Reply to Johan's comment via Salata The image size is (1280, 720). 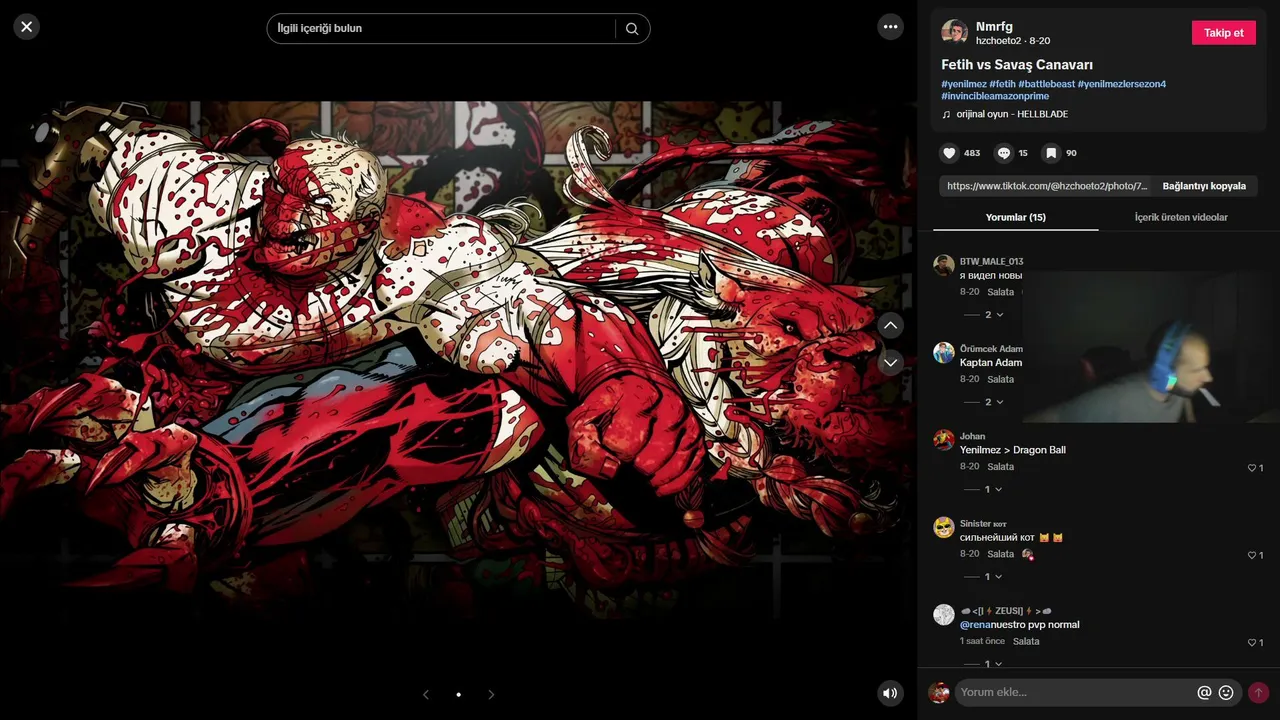[x=1000, y=467]
